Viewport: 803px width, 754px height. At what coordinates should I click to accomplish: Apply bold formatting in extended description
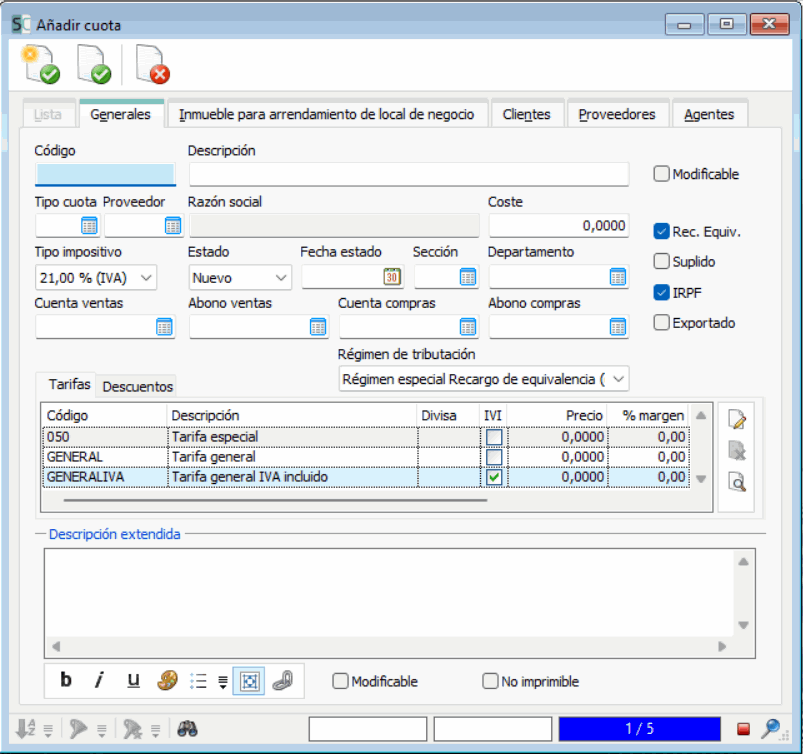pos(66,680)
